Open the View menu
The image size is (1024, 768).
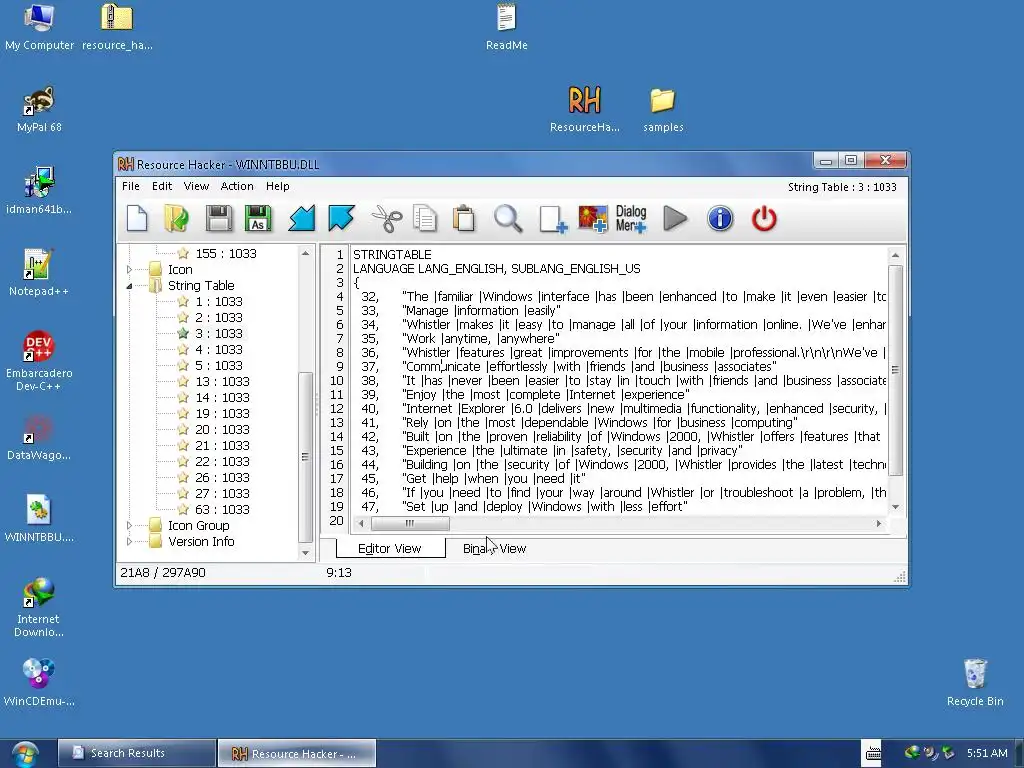(196, 186)
